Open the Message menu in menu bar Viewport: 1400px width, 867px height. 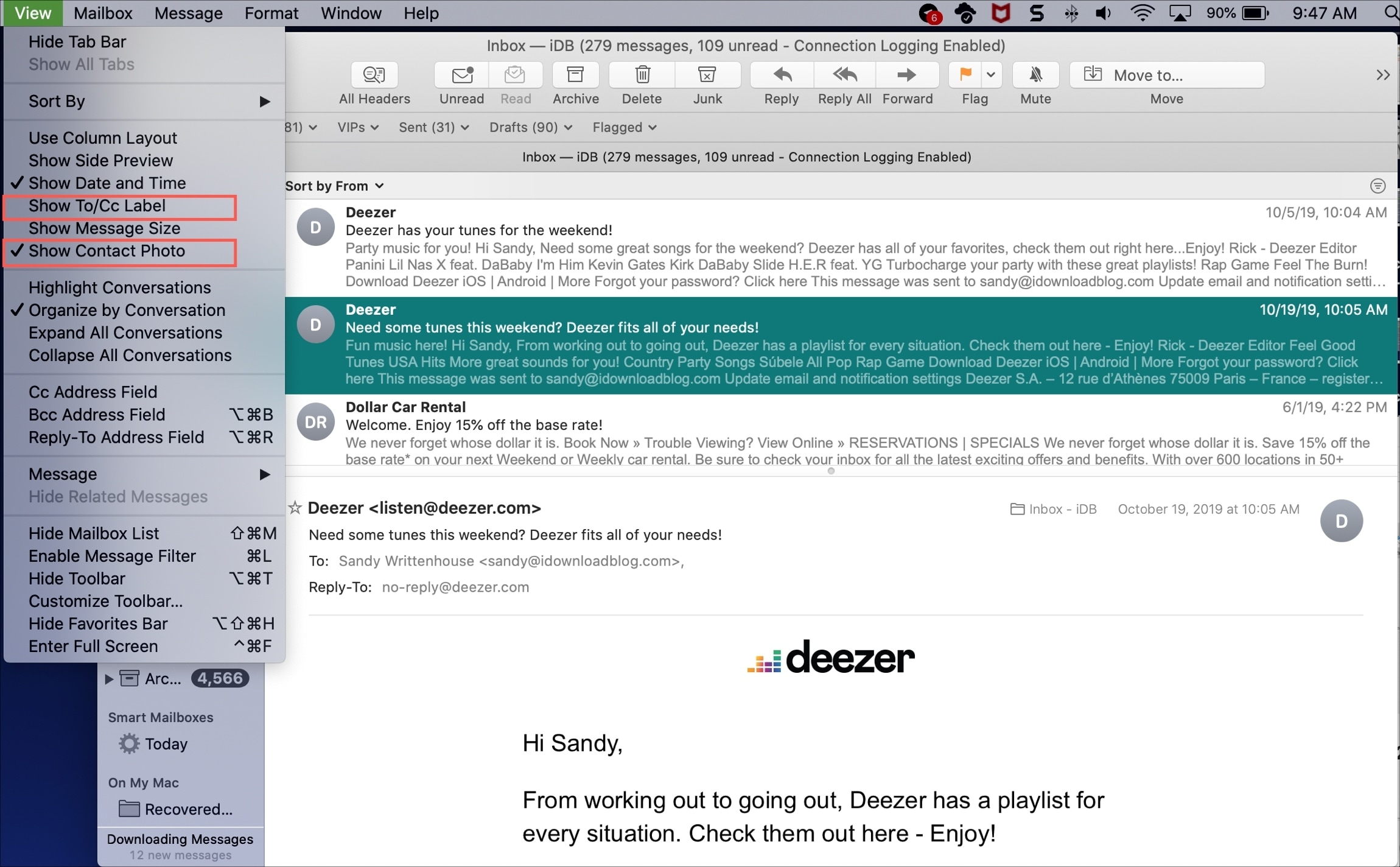click(x=188, y=13)
